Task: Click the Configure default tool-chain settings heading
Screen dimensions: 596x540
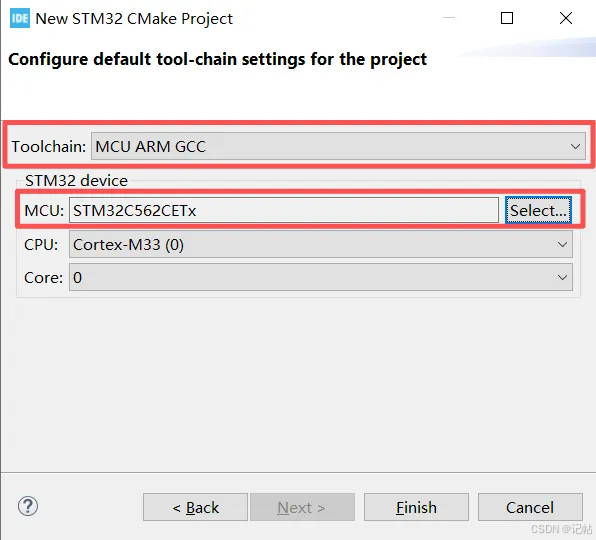Action: click(x=217, y=59)
